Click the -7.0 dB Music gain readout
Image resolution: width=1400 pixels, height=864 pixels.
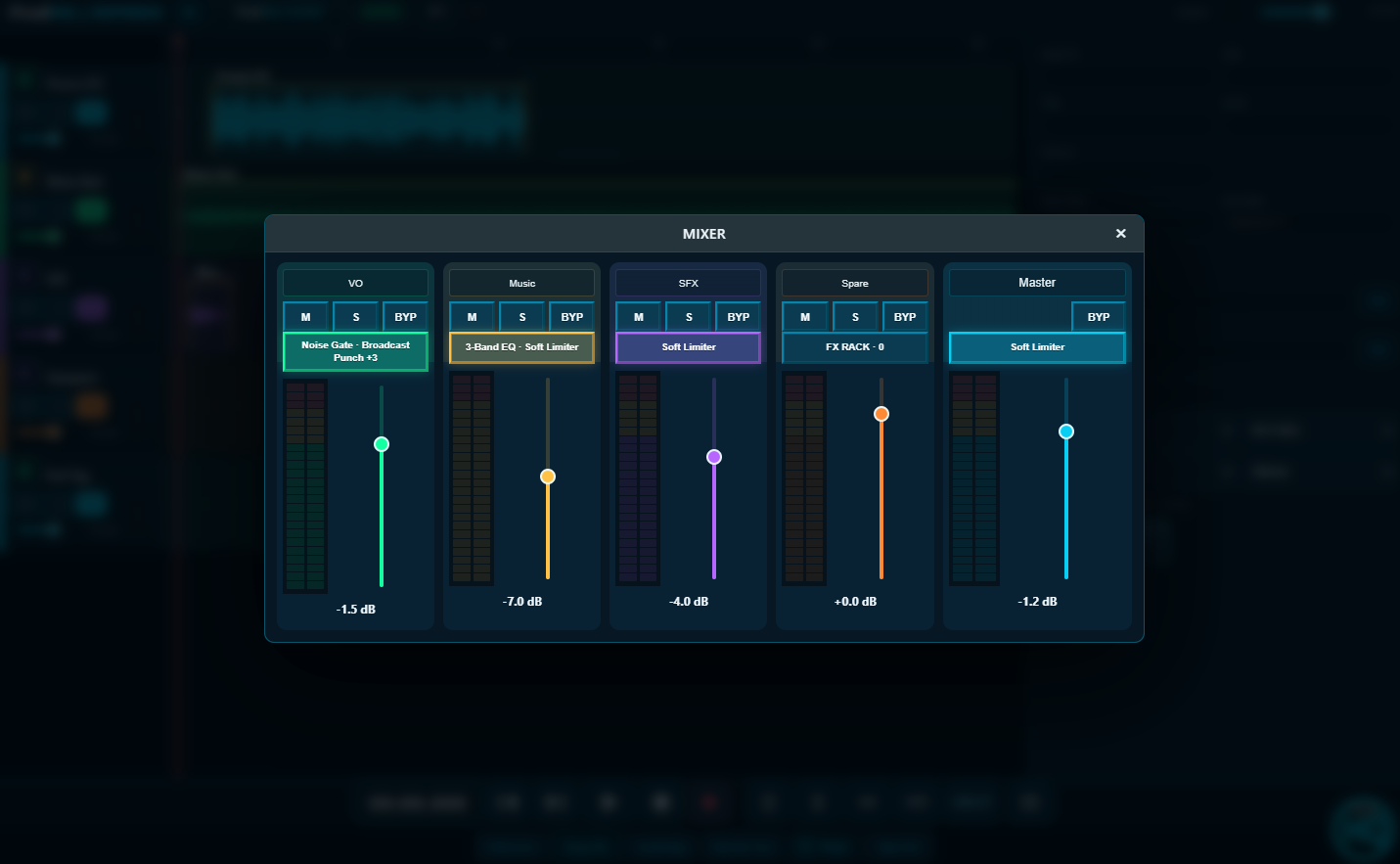click(x=522, y=601)
